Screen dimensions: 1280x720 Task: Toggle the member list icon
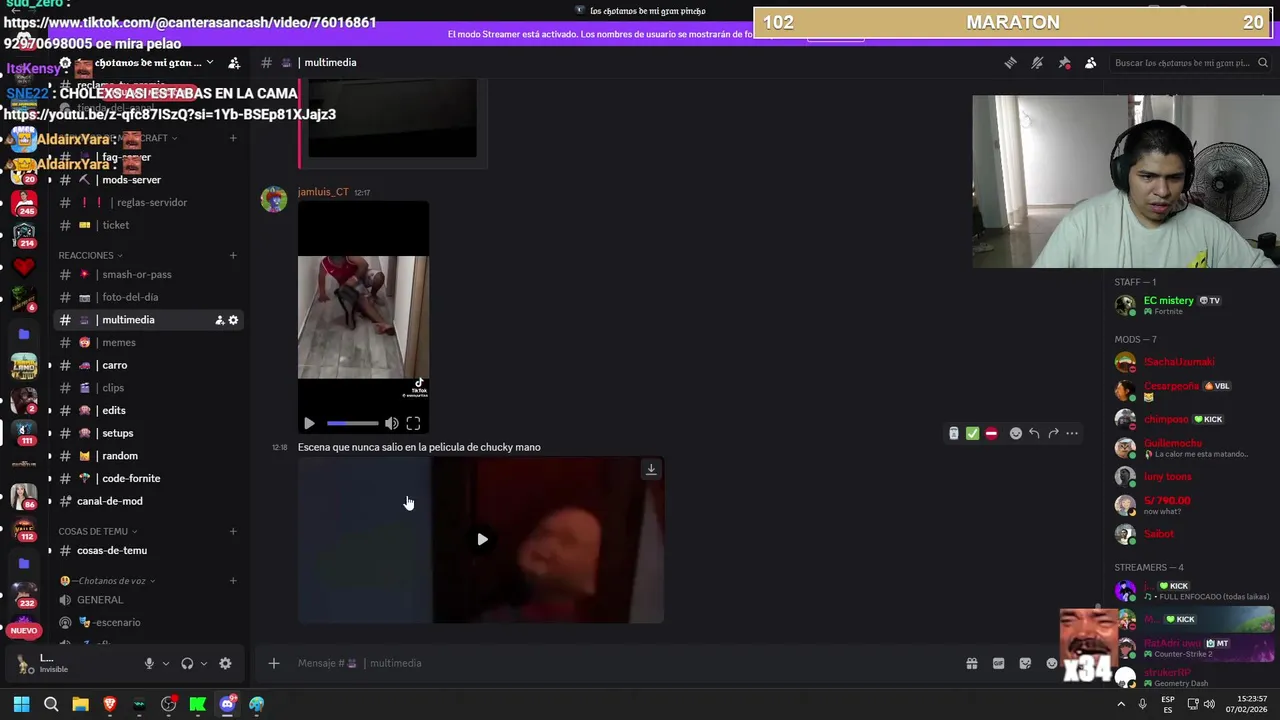1091,63
